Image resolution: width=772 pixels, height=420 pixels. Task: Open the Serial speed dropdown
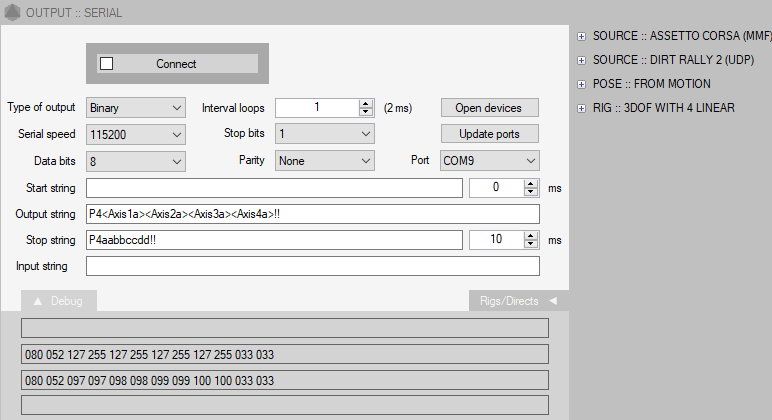pos(136,134)
